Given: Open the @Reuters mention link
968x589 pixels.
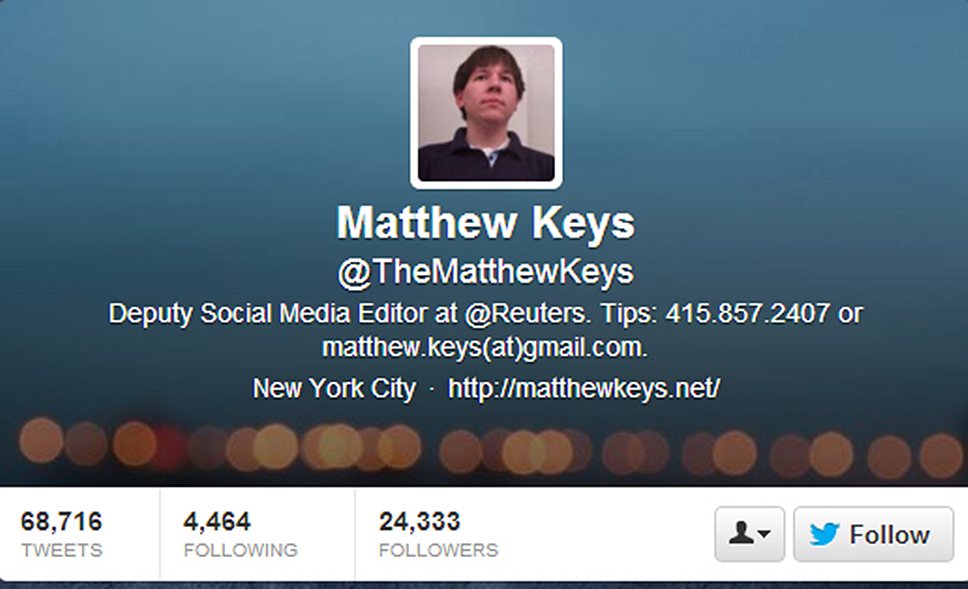Looking at the screenshot, I should tap(525, 313).
